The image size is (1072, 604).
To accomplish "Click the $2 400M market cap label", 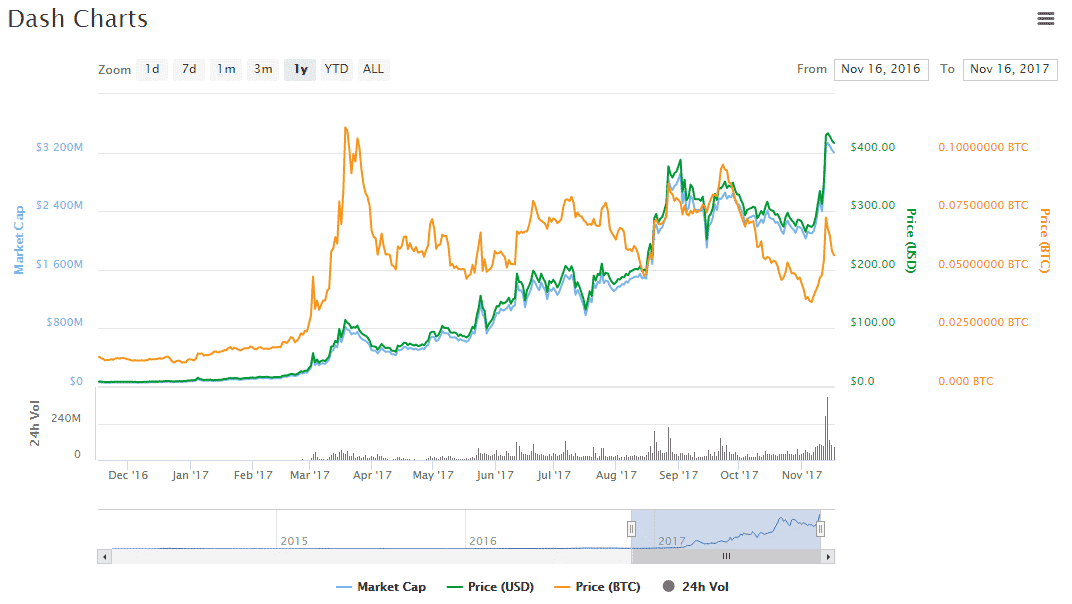I will click(x=59, y=205).
